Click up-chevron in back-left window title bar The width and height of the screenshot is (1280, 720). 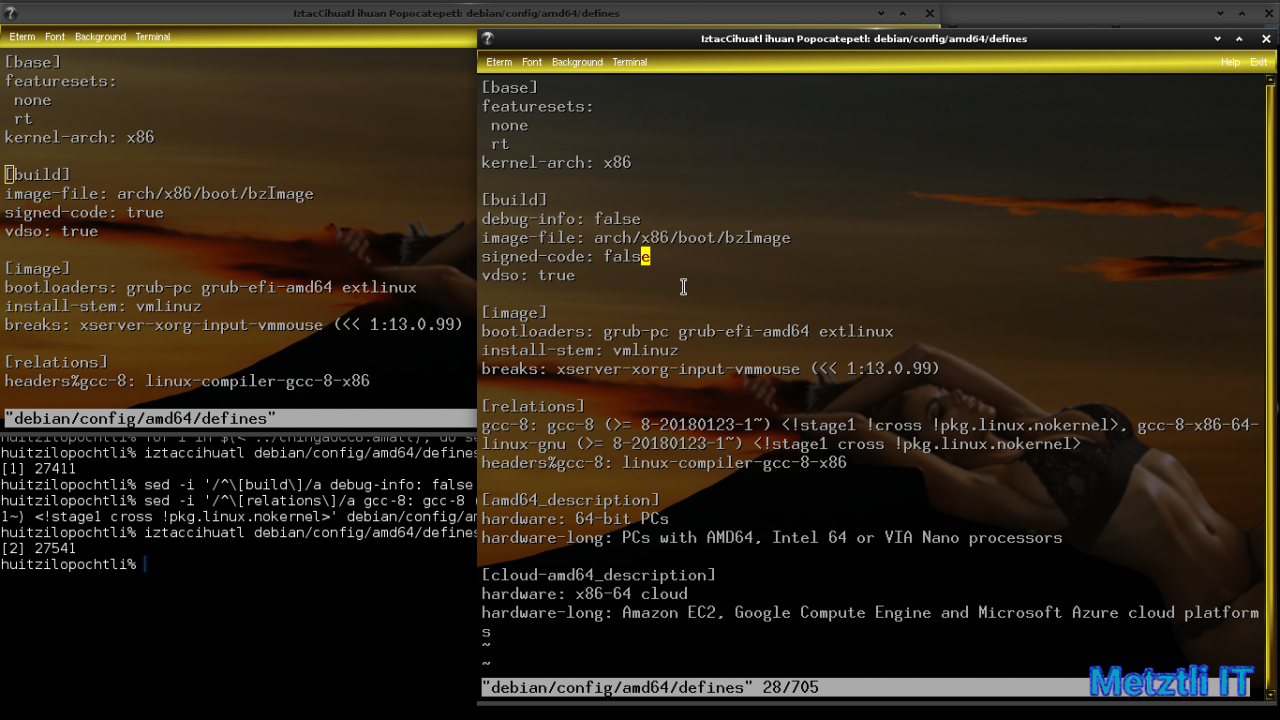[903, 13]
